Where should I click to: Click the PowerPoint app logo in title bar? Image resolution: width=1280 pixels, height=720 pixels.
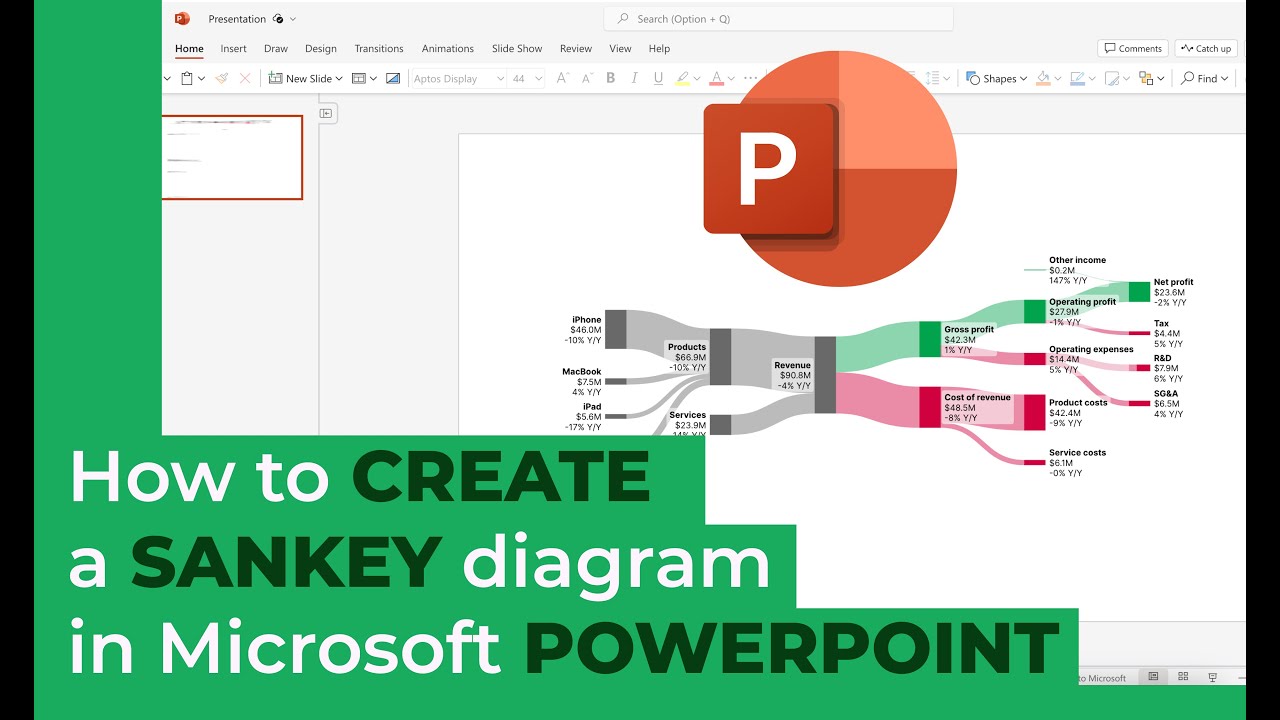point(182,18)
